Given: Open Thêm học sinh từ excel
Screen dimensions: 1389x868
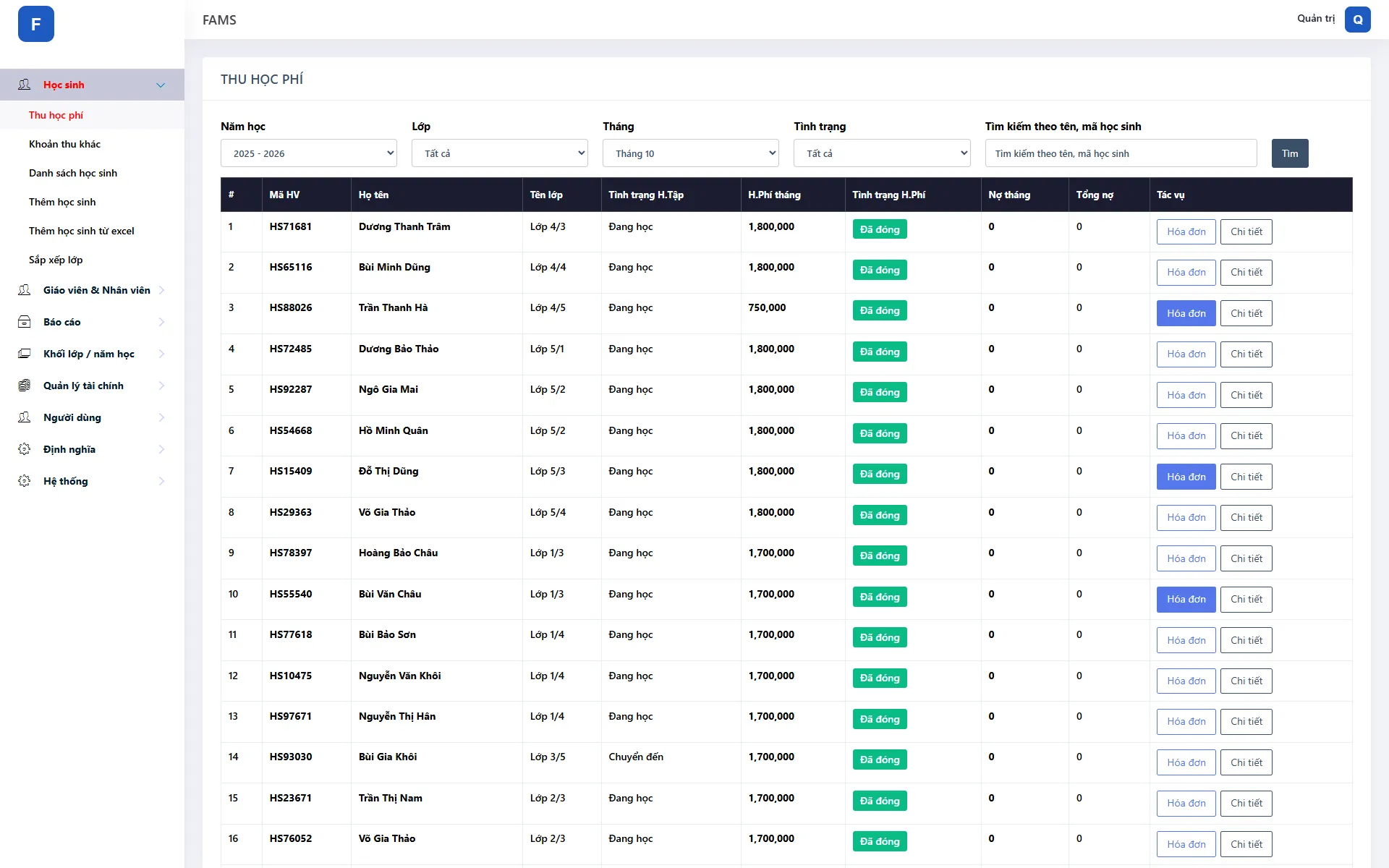Looking at the screenshot, I should tap(82, 231).
